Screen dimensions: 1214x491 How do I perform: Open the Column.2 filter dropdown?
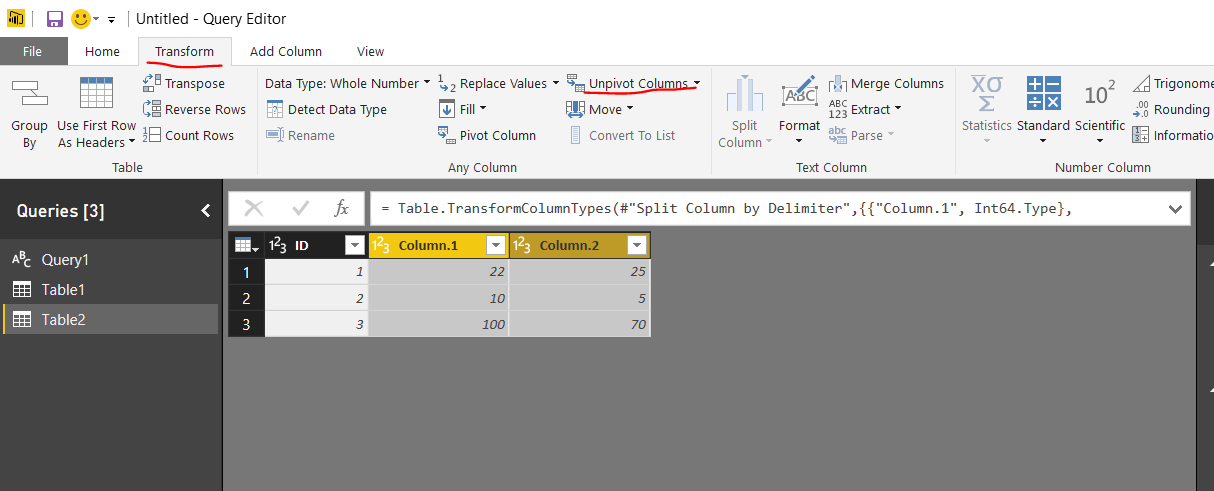636,245
